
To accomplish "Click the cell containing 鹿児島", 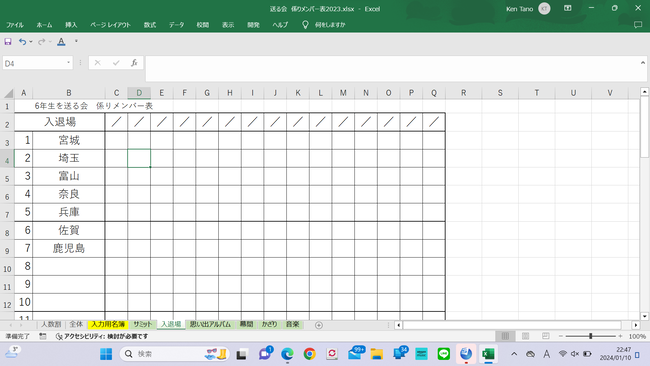I will pyautogui.click(x=69, y=248).
